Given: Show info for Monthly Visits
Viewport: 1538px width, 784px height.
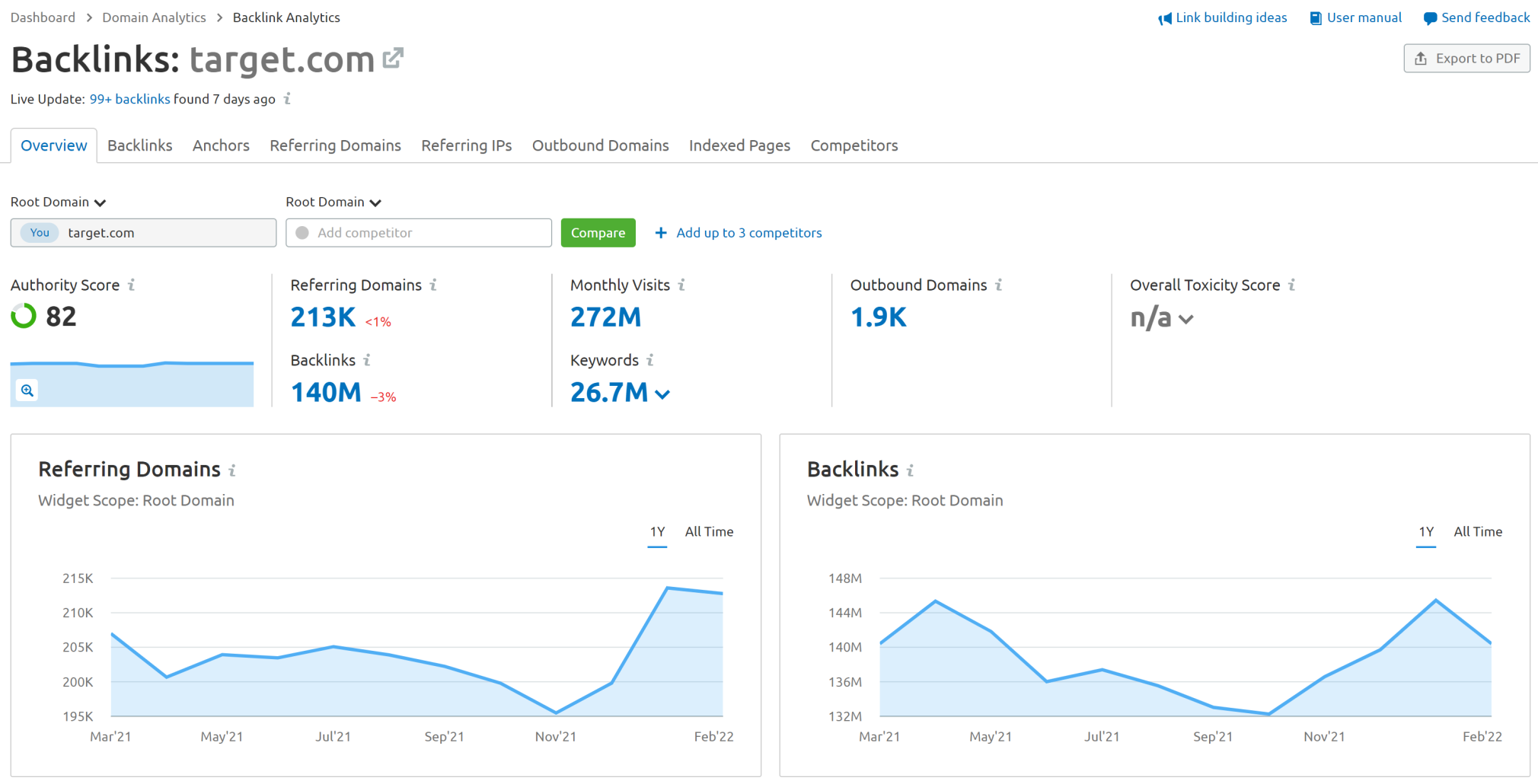Looking at the screenshot, I should click(681, 285).
